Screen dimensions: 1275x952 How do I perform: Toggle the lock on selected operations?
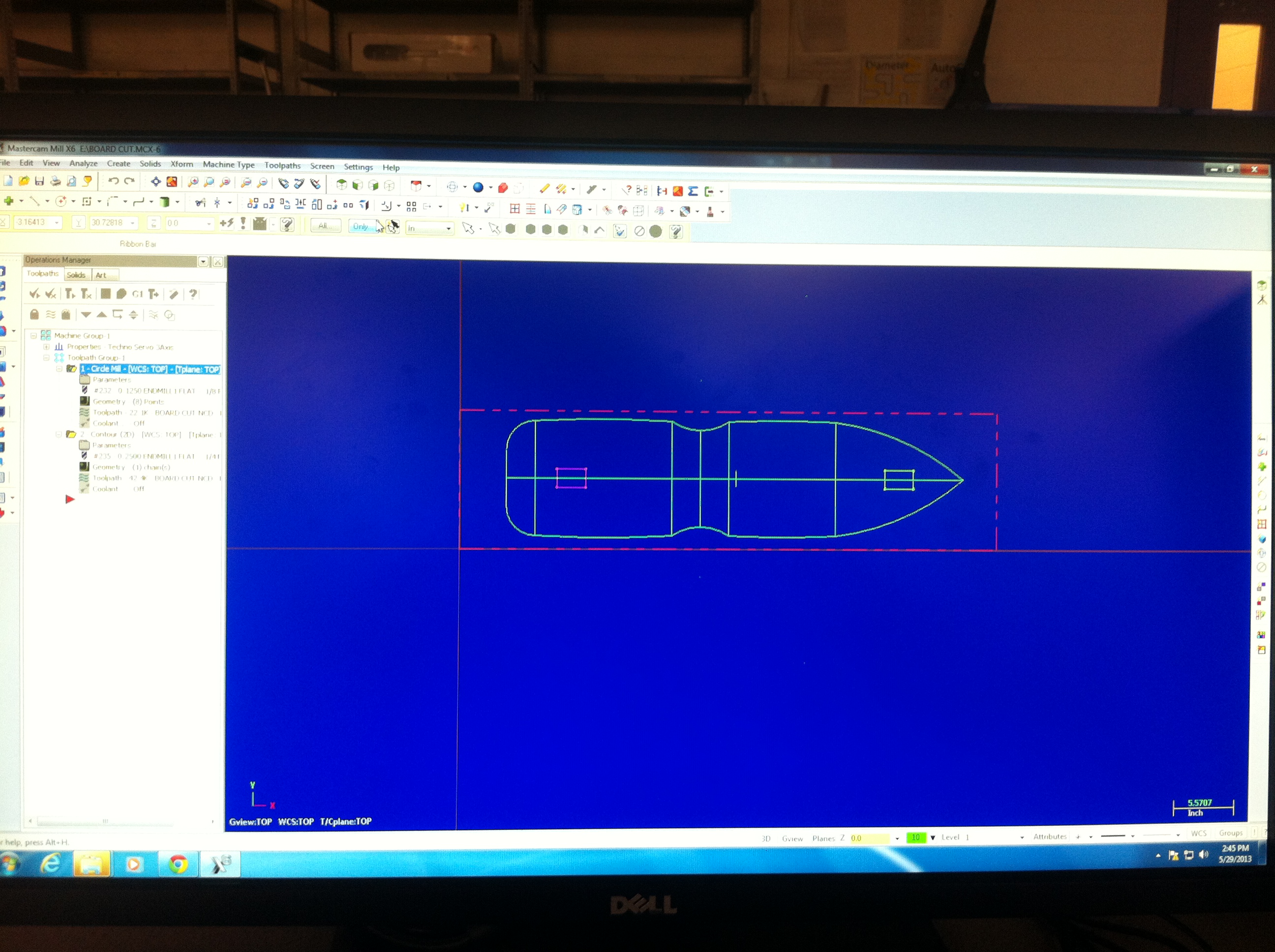click(34, 314)
